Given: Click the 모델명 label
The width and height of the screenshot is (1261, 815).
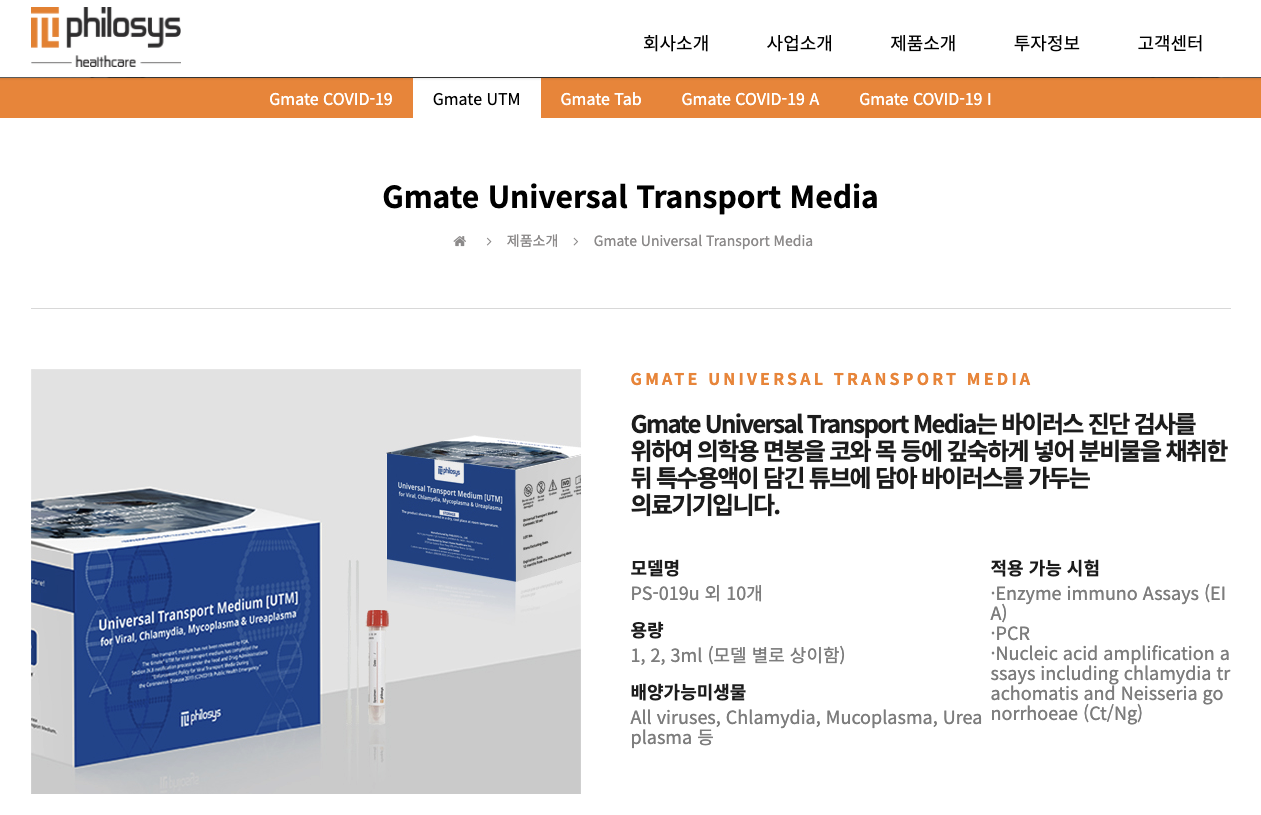Looking at the screenshot, I should [x=655, y=568].
